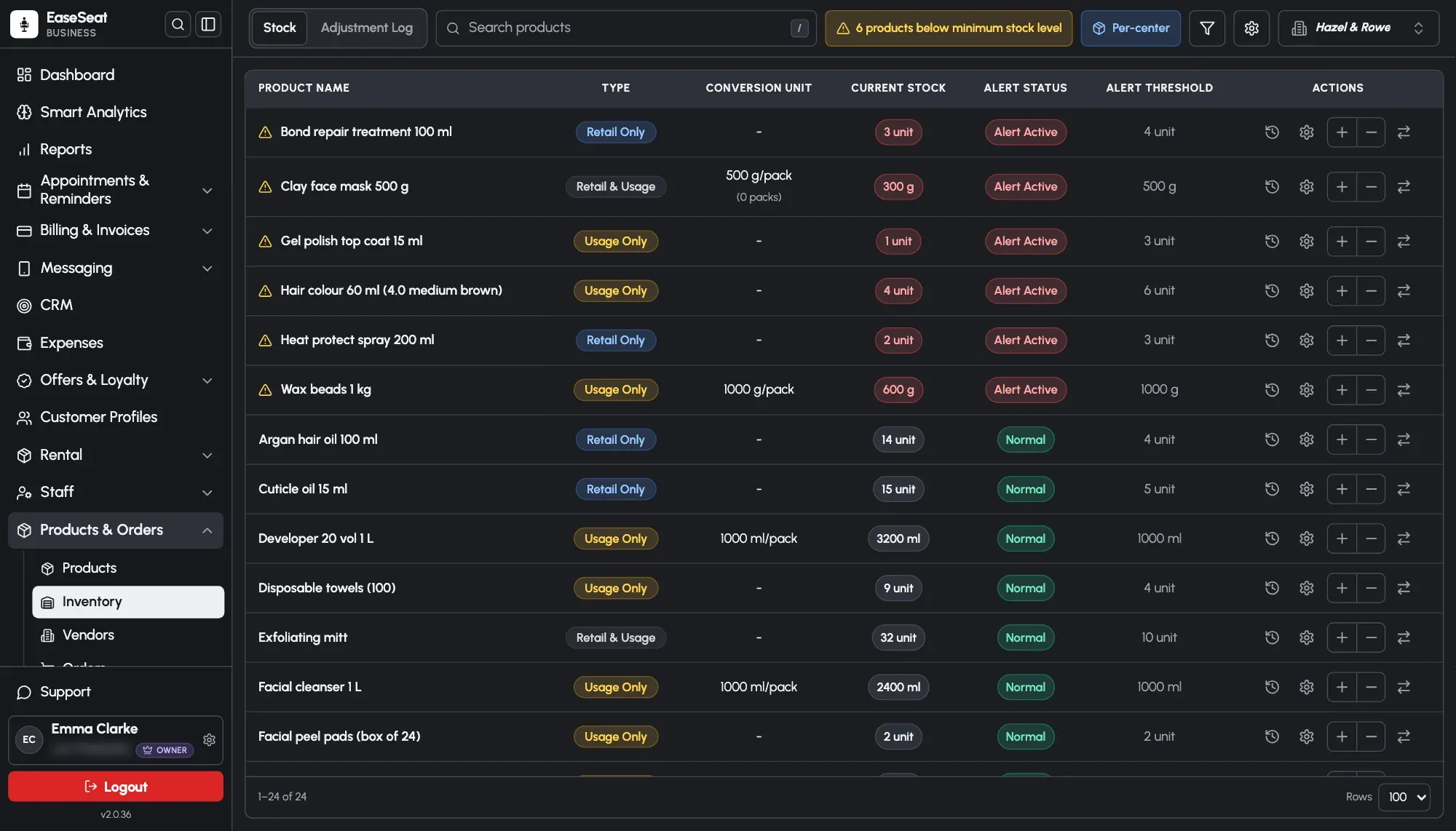Add stock for Facial cleanser 1 L
The height and width of the screenshot is (831, 1456).
(1342, 687)
